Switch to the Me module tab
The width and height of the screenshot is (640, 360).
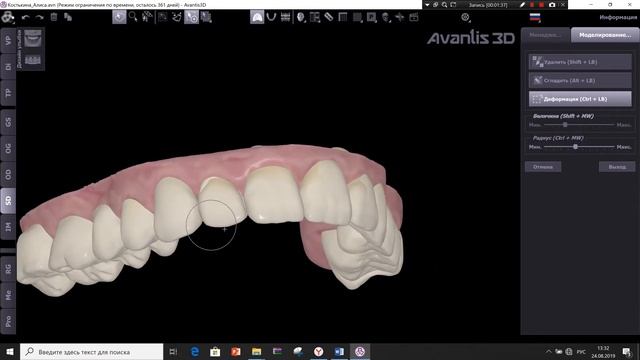click(x=8, y=295)
